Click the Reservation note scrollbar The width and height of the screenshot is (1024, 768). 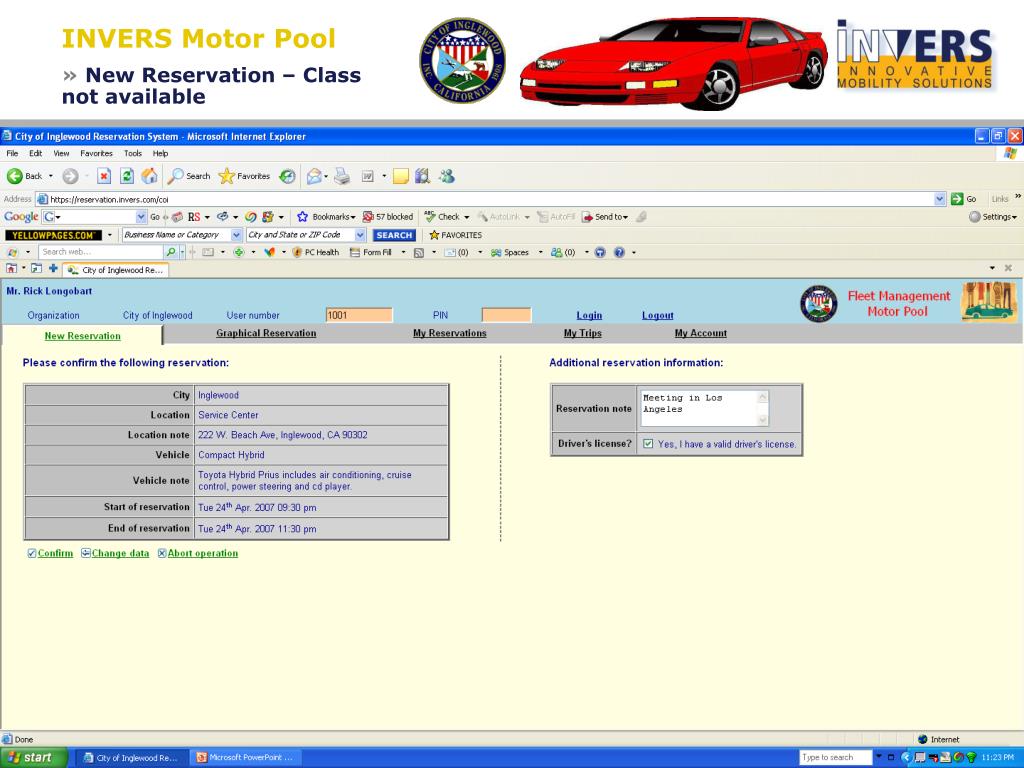[762, 408]
